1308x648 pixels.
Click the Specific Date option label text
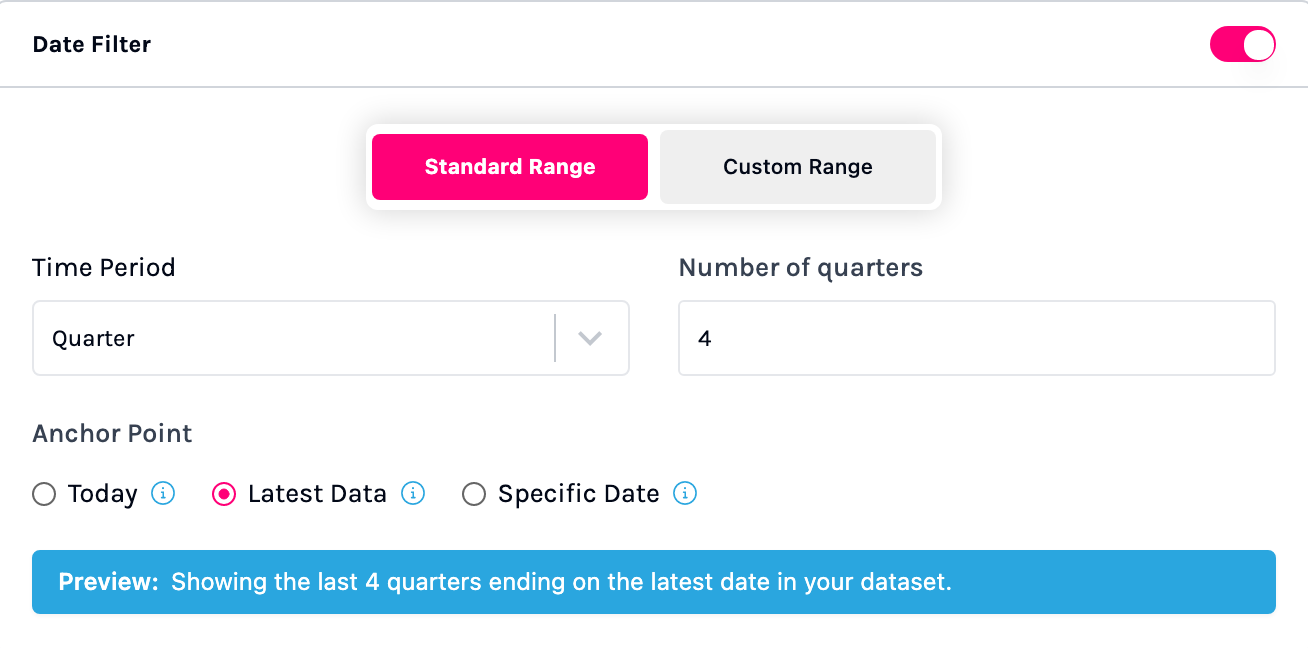pyautogui.click(x=578, y=494)
